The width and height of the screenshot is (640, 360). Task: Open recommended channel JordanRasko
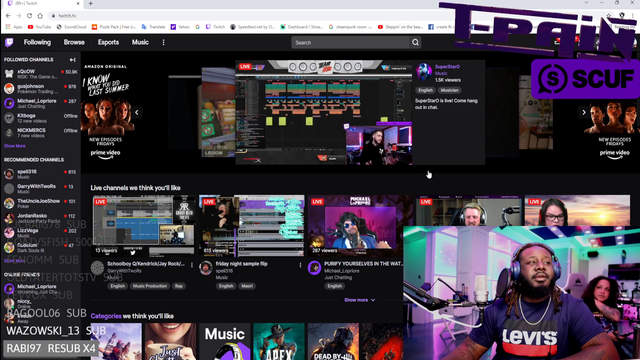pyautogui.click(x=40, y=218)
